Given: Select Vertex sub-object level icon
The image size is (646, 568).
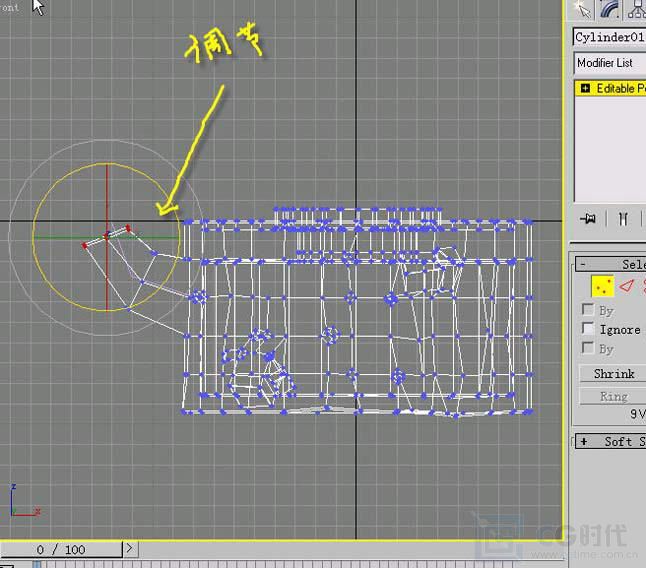Looking at the screenshot, I should (603, 286).
